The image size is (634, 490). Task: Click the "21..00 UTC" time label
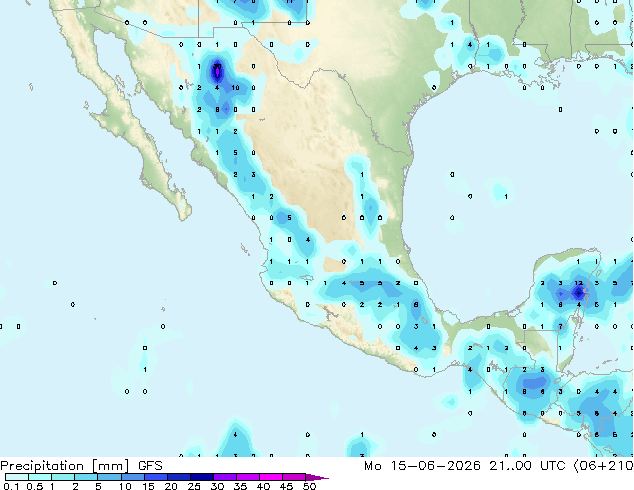527,466
